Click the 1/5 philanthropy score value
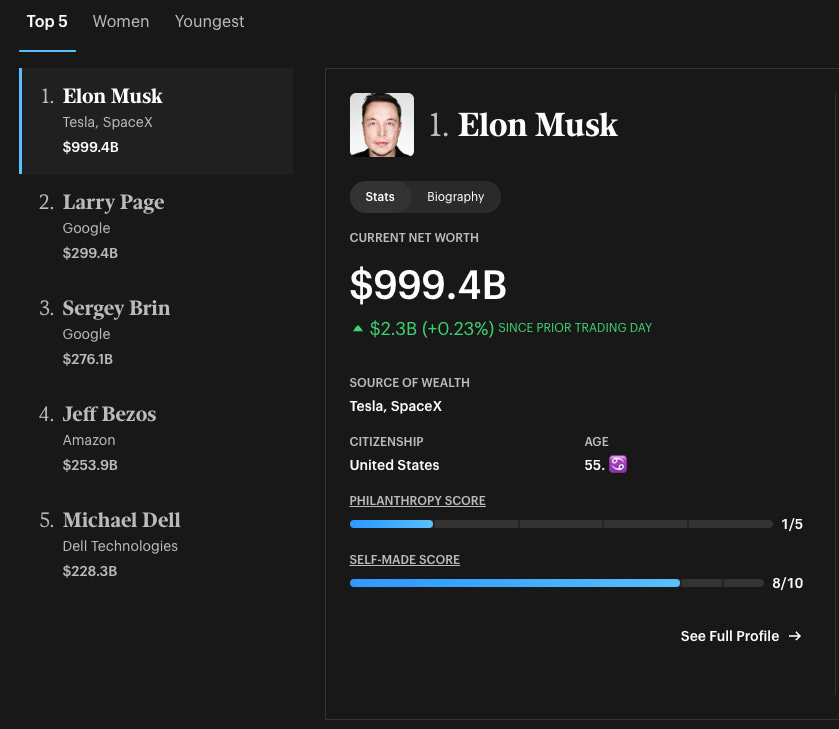The width and height of the screenshot is (839, 729). [x=792, y=524]
